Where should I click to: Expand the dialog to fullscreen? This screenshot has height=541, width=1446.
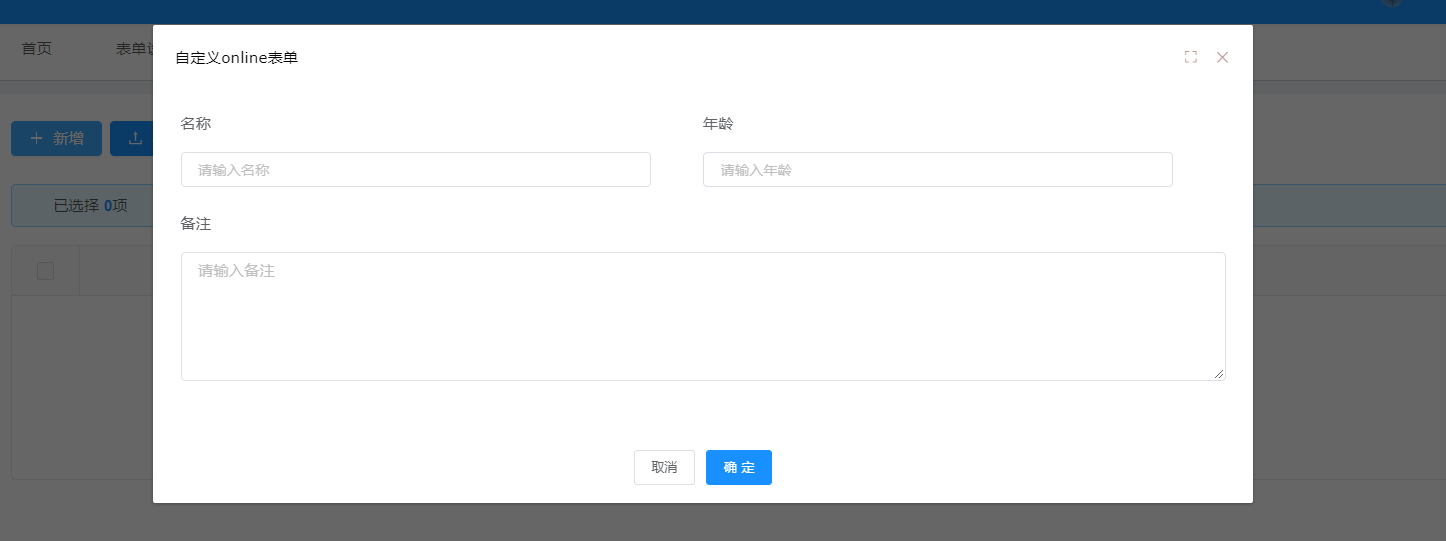click(x=1190, y=57)
